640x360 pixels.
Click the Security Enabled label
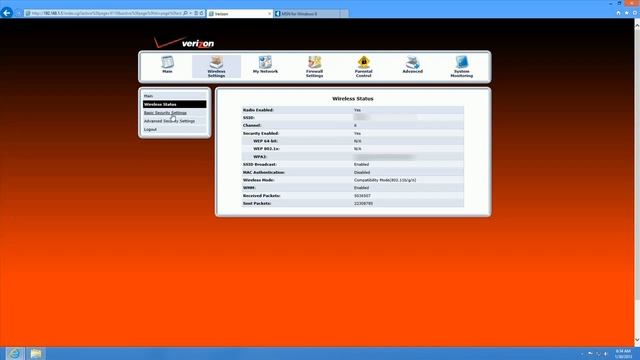coord(261,133)
